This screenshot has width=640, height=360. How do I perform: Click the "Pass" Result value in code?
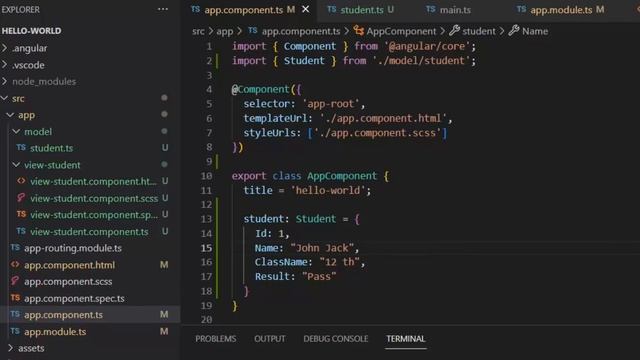coord(319,276)
